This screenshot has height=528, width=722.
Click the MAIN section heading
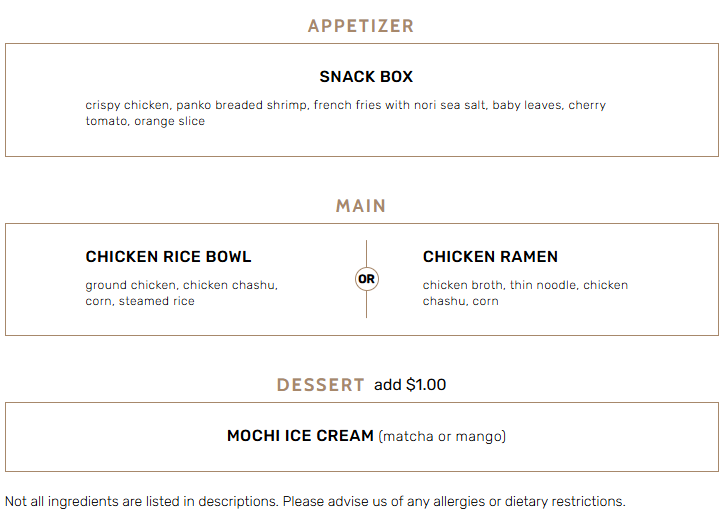point(361,206)
